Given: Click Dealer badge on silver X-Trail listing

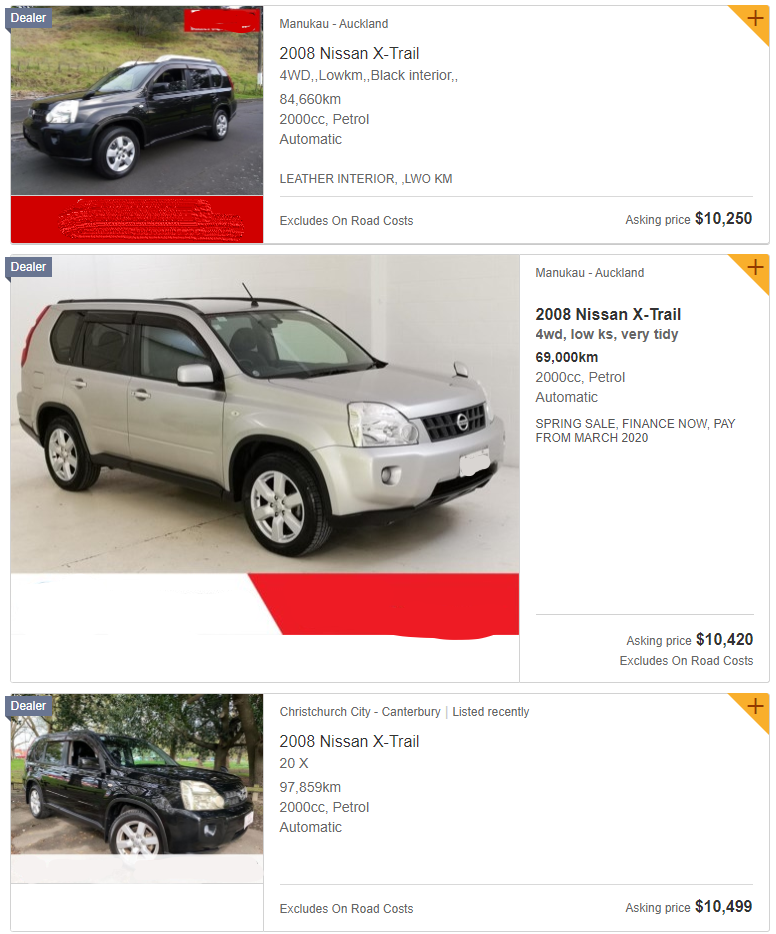Looking at the screenshot, I should point(29,267).
